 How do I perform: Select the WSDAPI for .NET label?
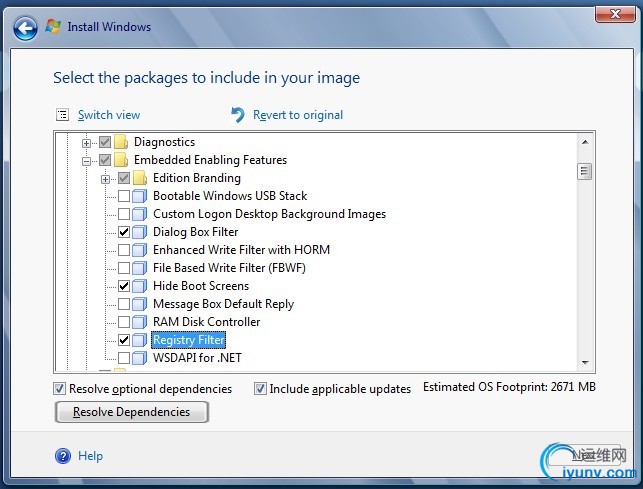[197, 358]
